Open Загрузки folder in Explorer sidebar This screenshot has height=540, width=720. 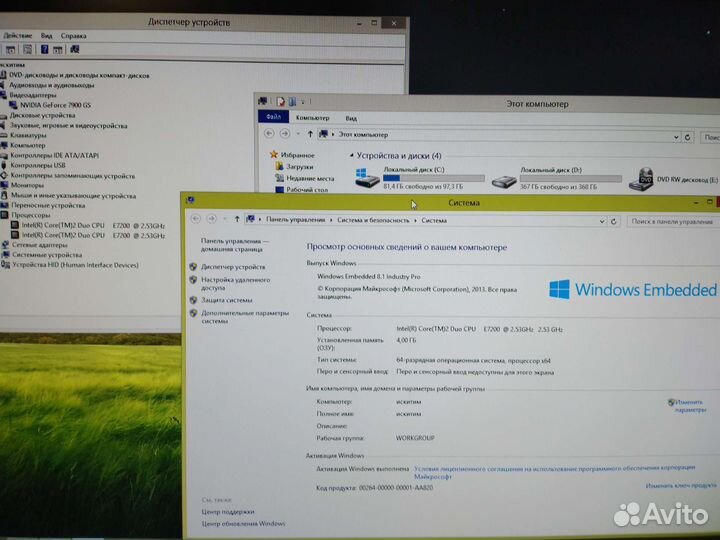[299, 167]
